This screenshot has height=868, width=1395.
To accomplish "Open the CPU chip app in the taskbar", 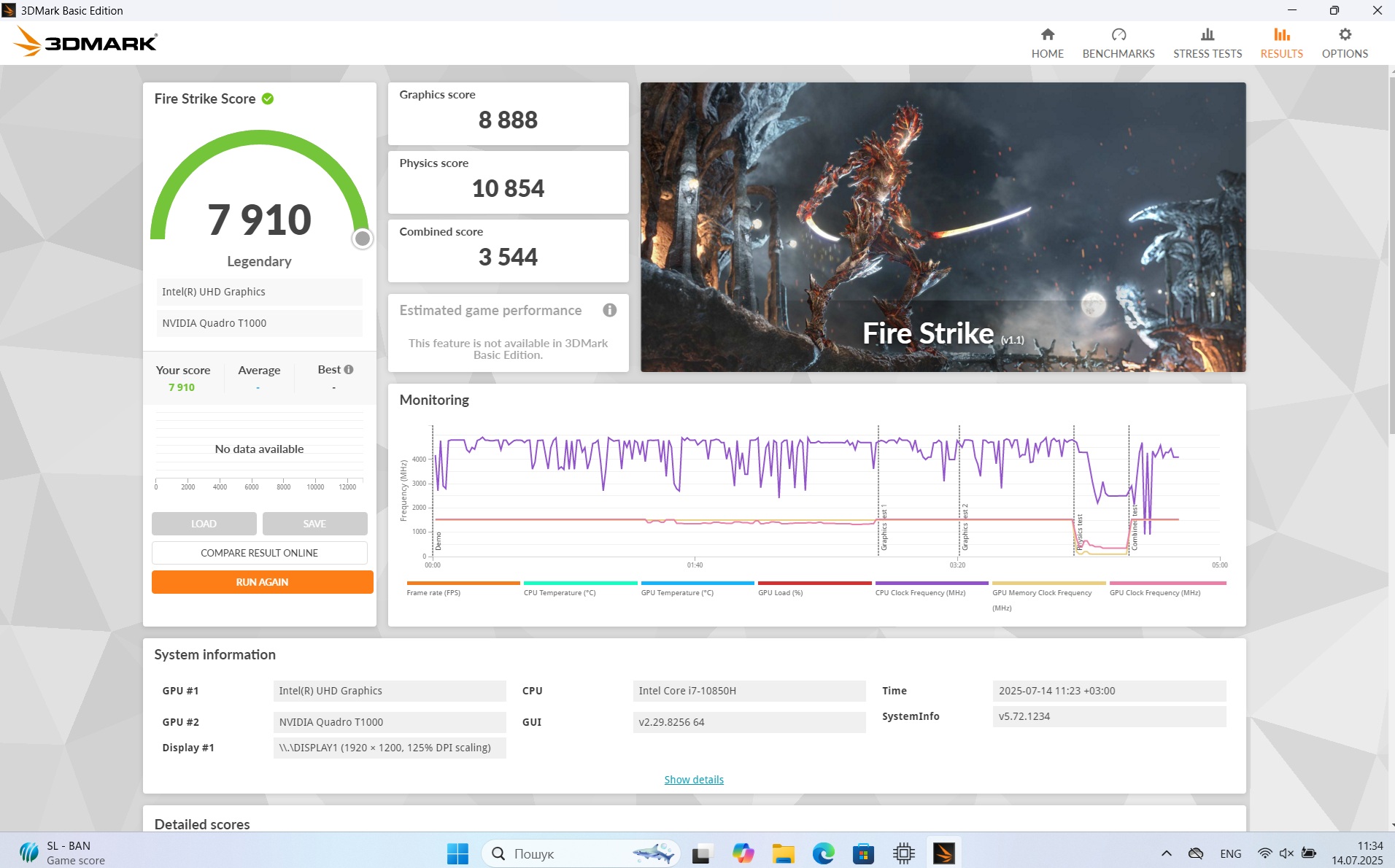I will coord(903,853).
